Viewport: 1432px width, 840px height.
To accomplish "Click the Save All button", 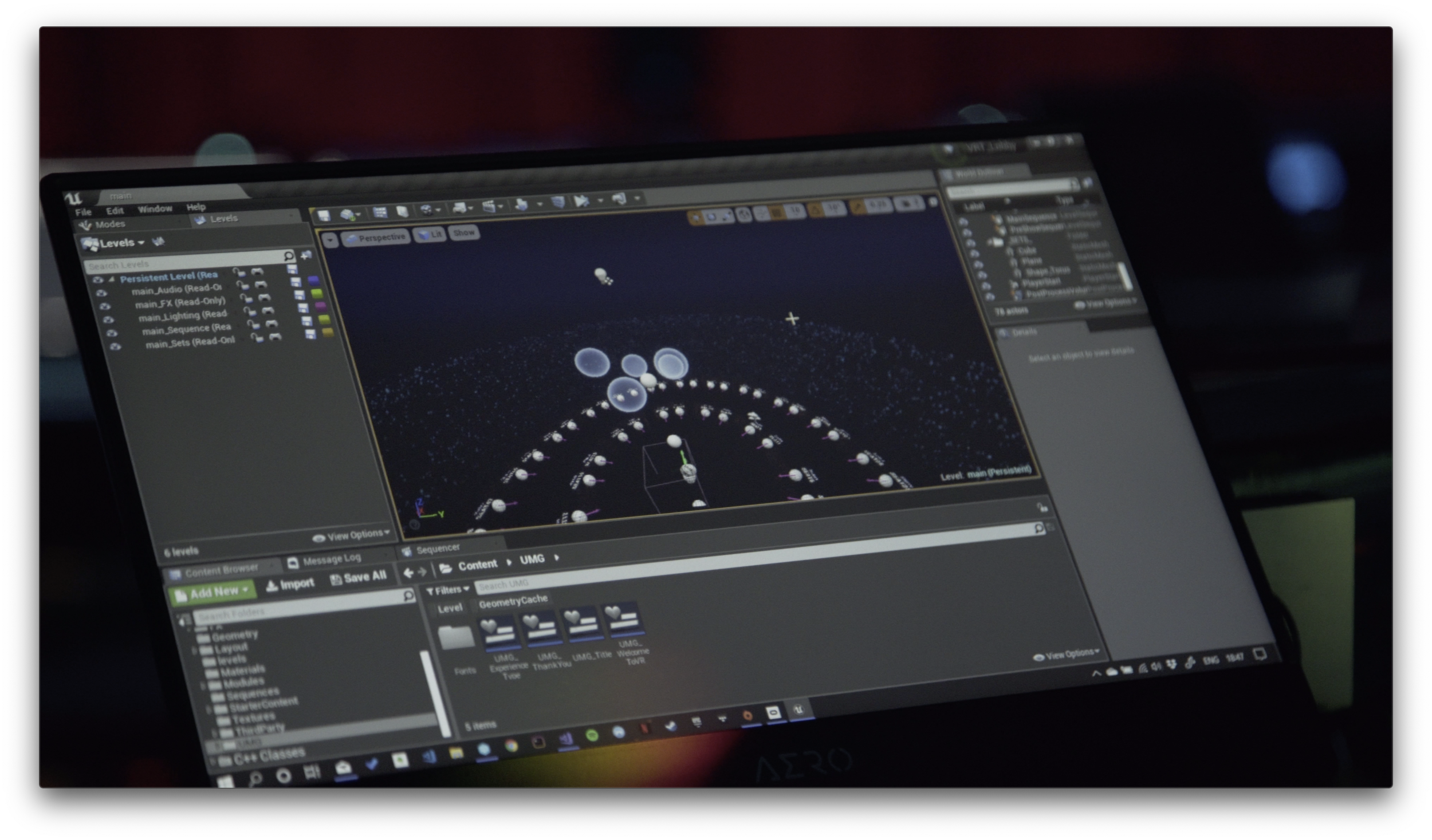I will point(359,578).
